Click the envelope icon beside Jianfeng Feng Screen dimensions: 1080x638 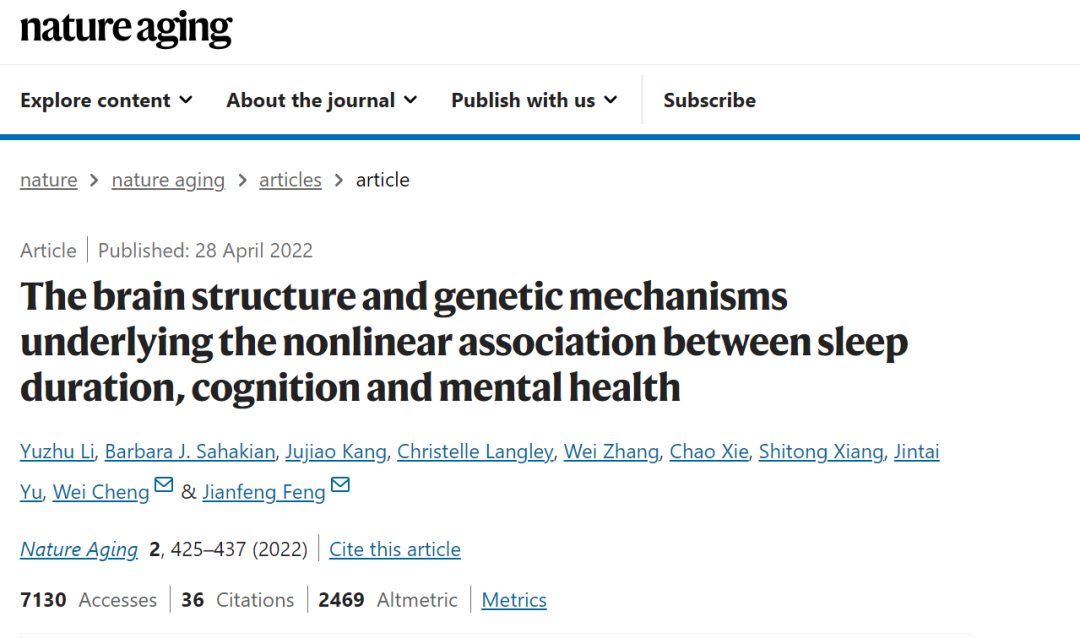340,484
